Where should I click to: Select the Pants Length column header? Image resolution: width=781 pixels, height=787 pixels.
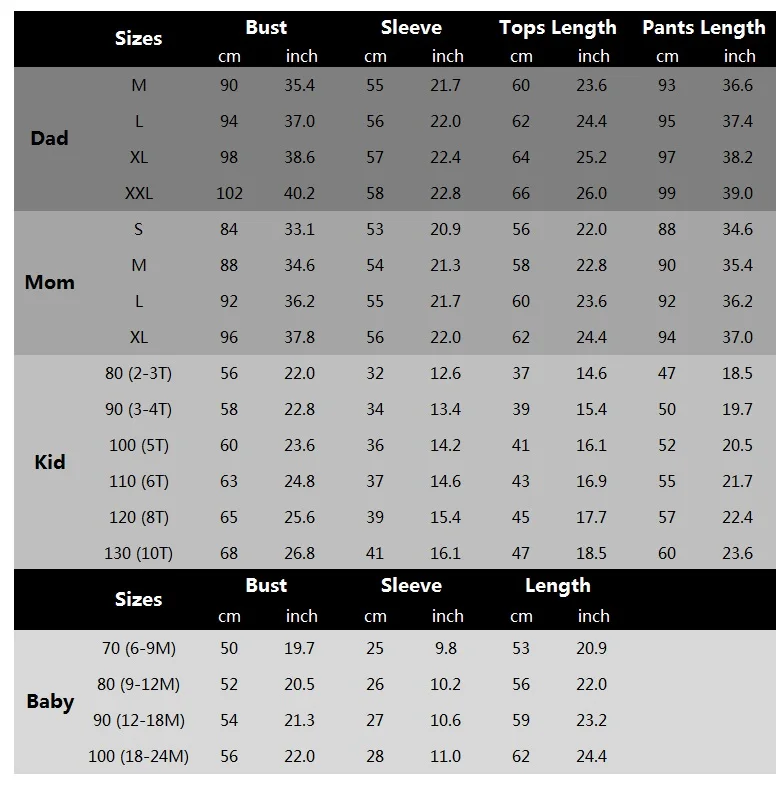[x=703, y=28]
